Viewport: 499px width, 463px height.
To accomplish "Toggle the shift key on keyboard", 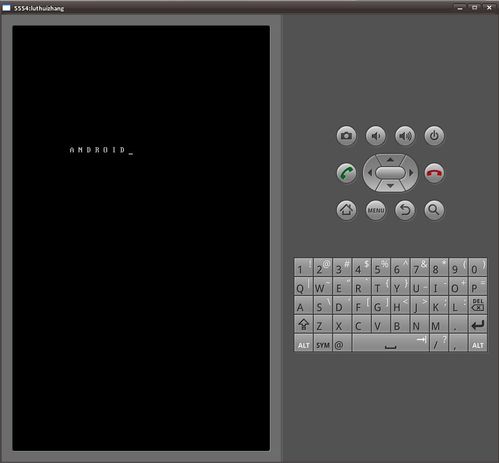I will [x=303, y=324].
